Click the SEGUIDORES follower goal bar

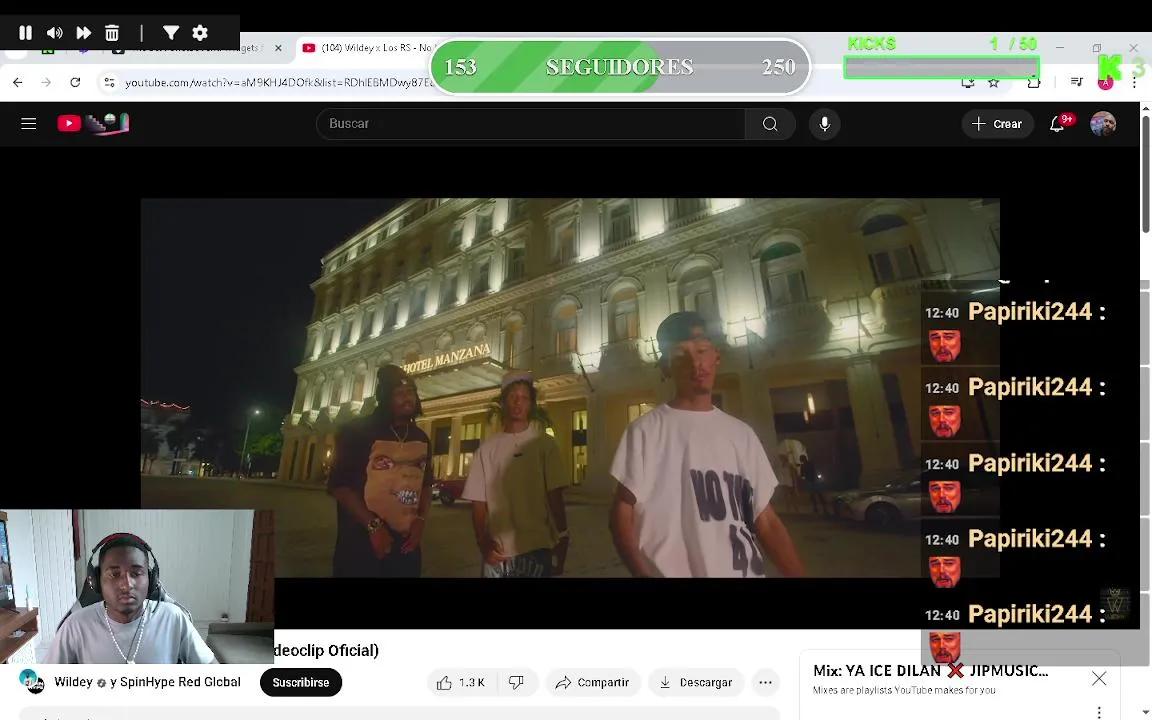pos(620,67)
